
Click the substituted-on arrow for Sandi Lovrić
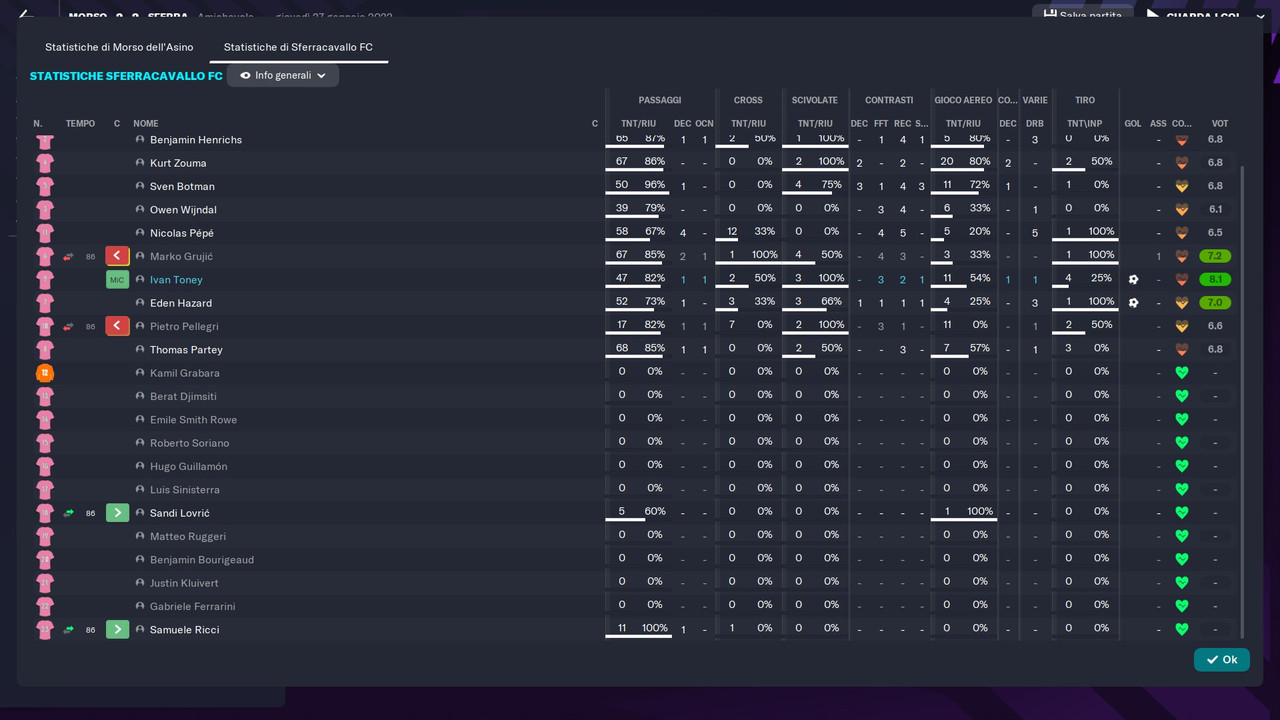point(117,513)
